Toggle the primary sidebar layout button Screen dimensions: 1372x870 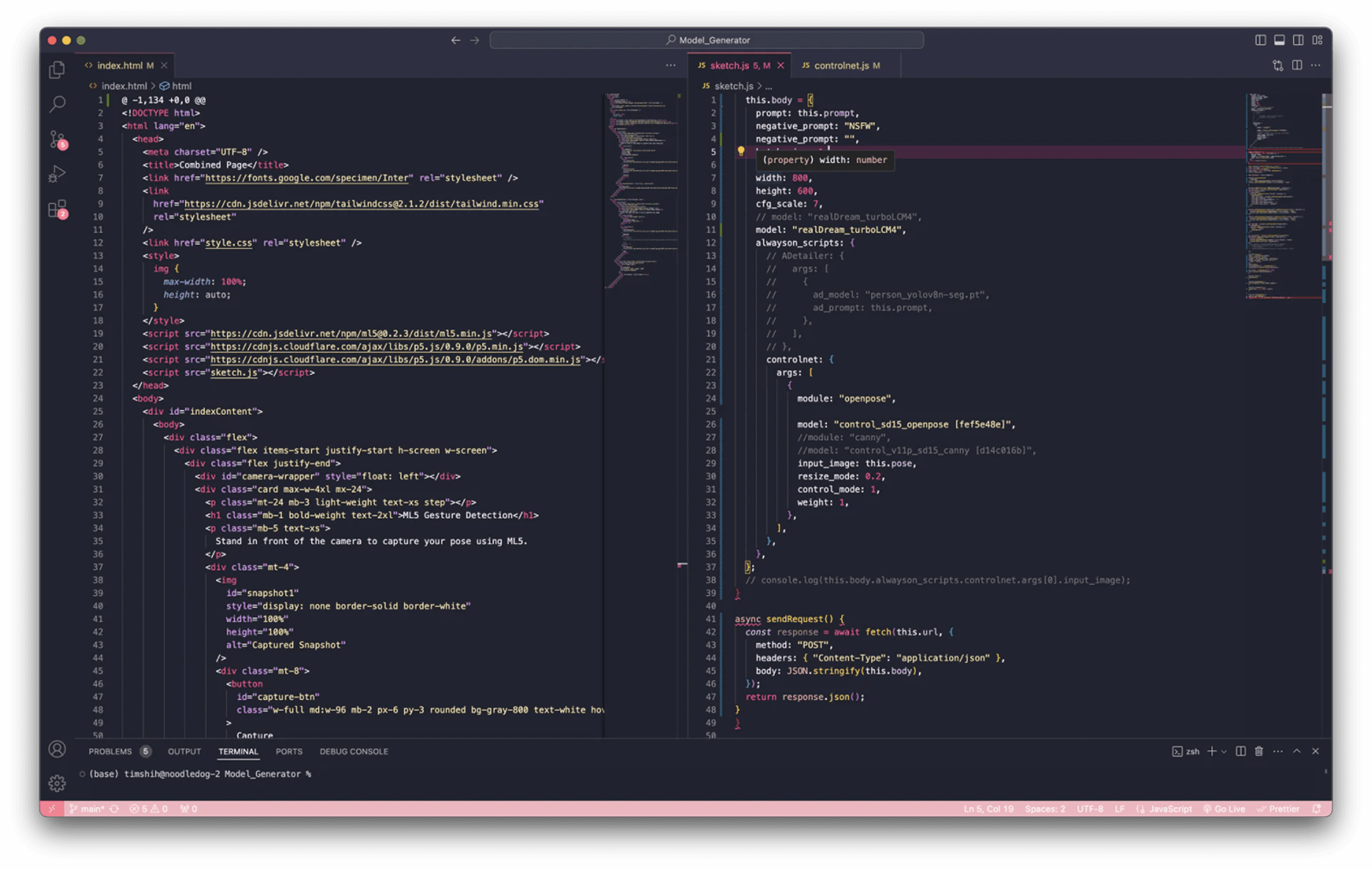tap(1260, 40)
